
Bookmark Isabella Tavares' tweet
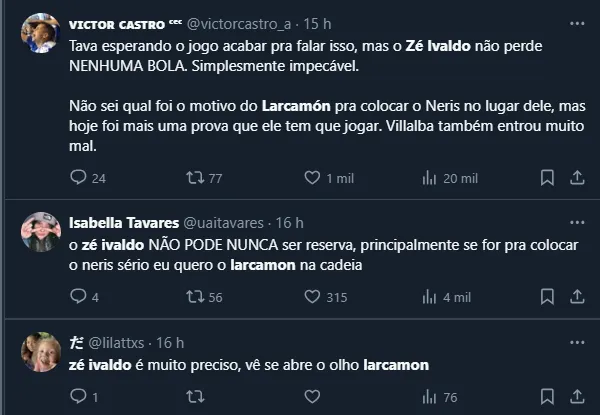(x=547, y=297)
